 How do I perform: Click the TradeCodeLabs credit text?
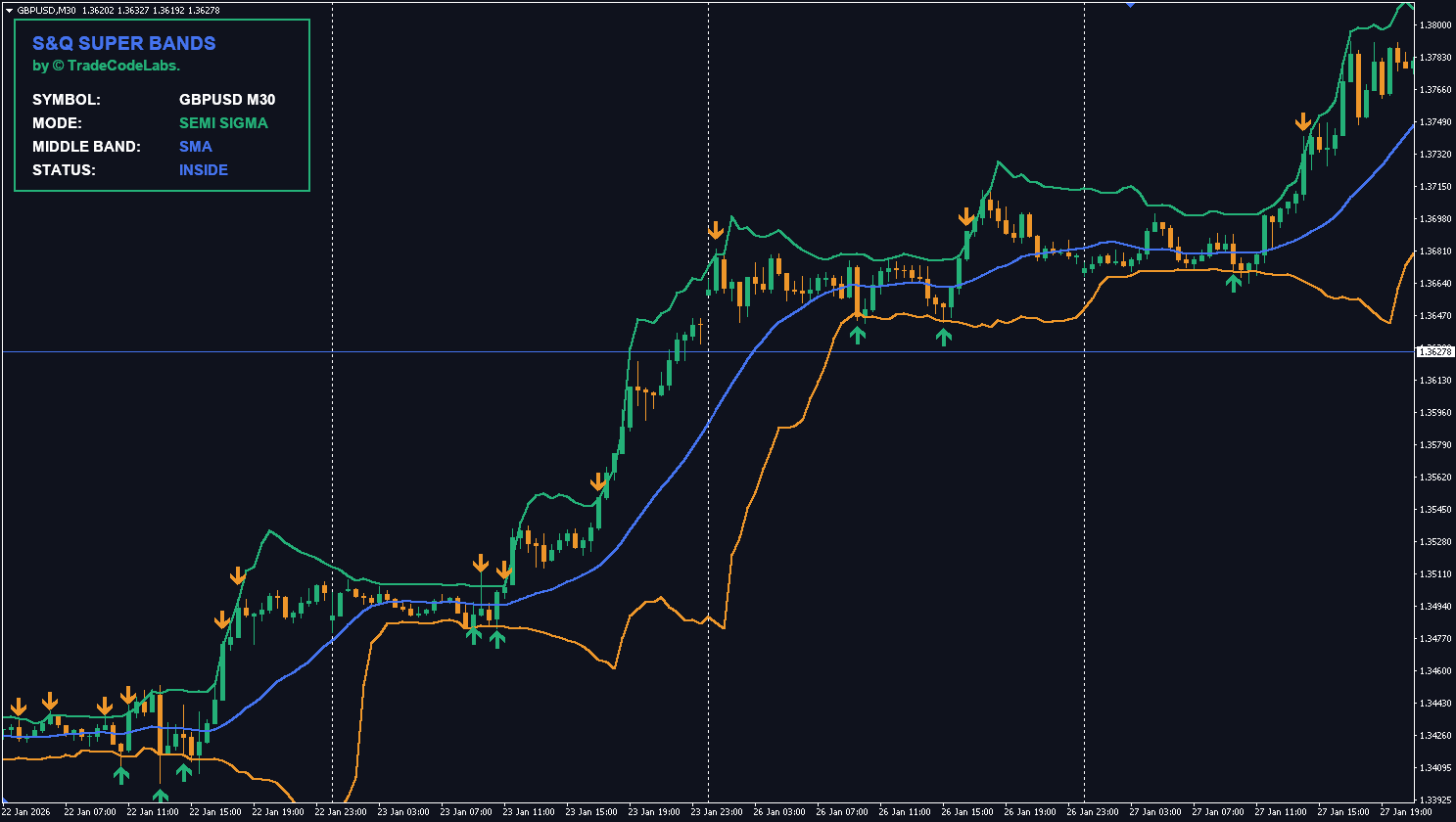[107, 66]
